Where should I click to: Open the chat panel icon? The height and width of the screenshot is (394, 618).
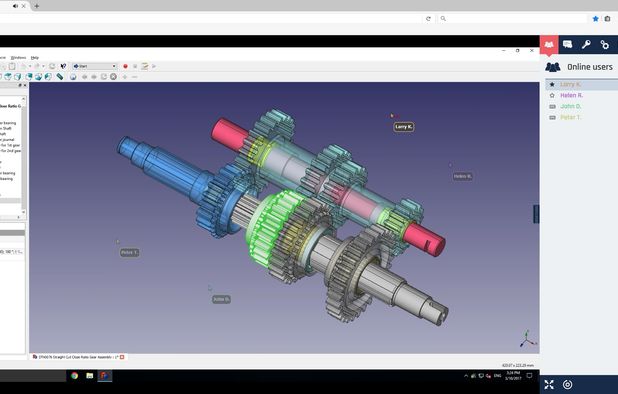(568, 45)
